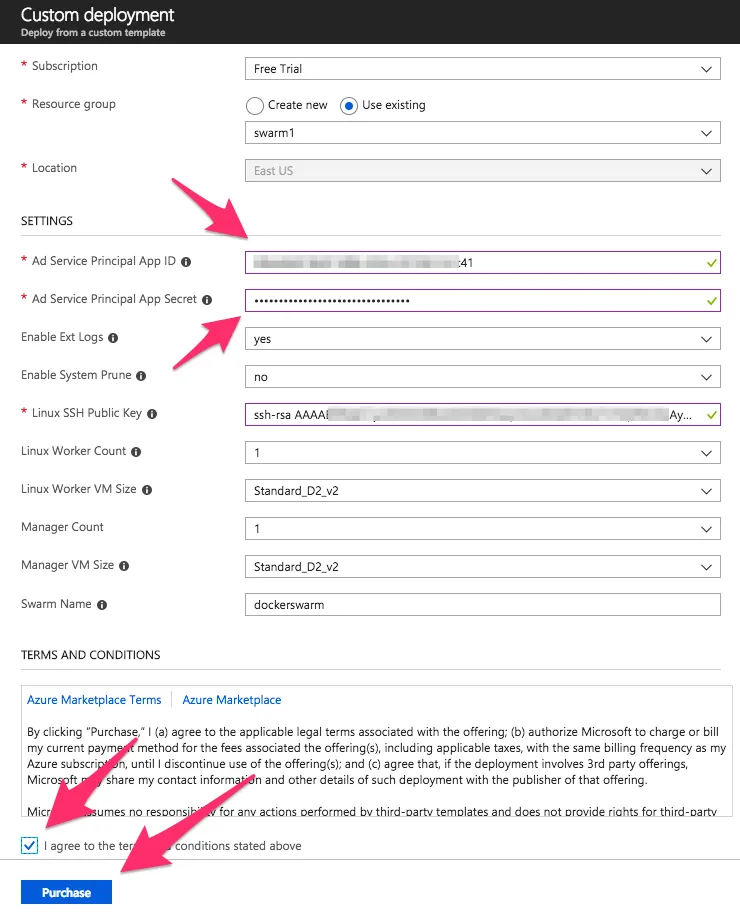View info for Linux Worker Count
Screen dimensions: 740x916
pos(136,452)
